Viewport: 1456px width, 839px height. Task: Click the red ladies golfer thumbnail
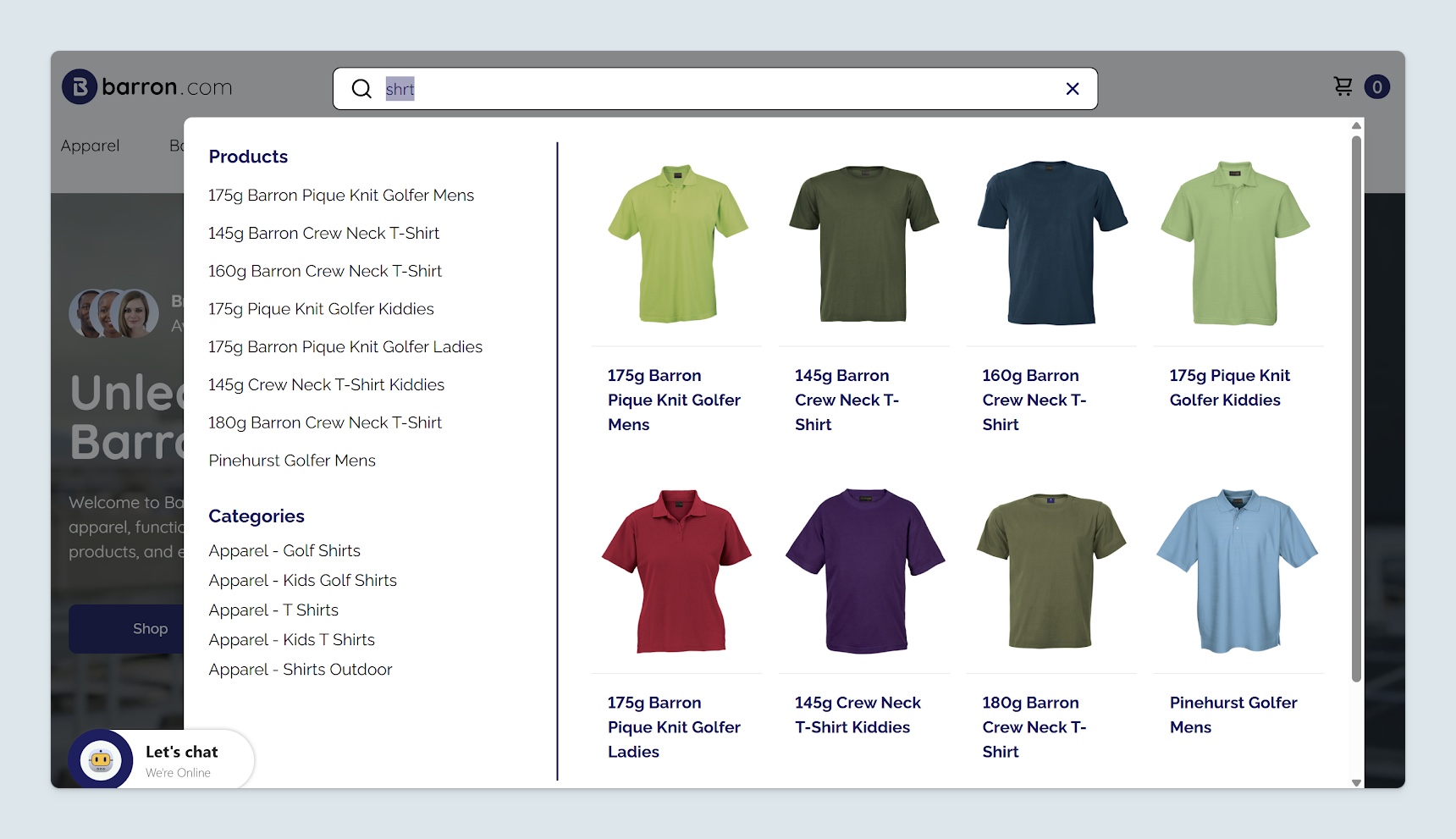coord(677,571)
